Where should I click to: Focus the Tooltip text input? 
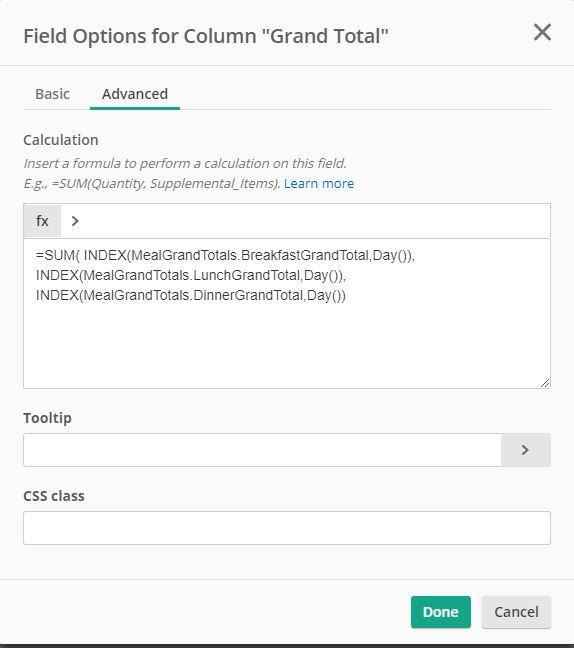click(x=262, y=450)
